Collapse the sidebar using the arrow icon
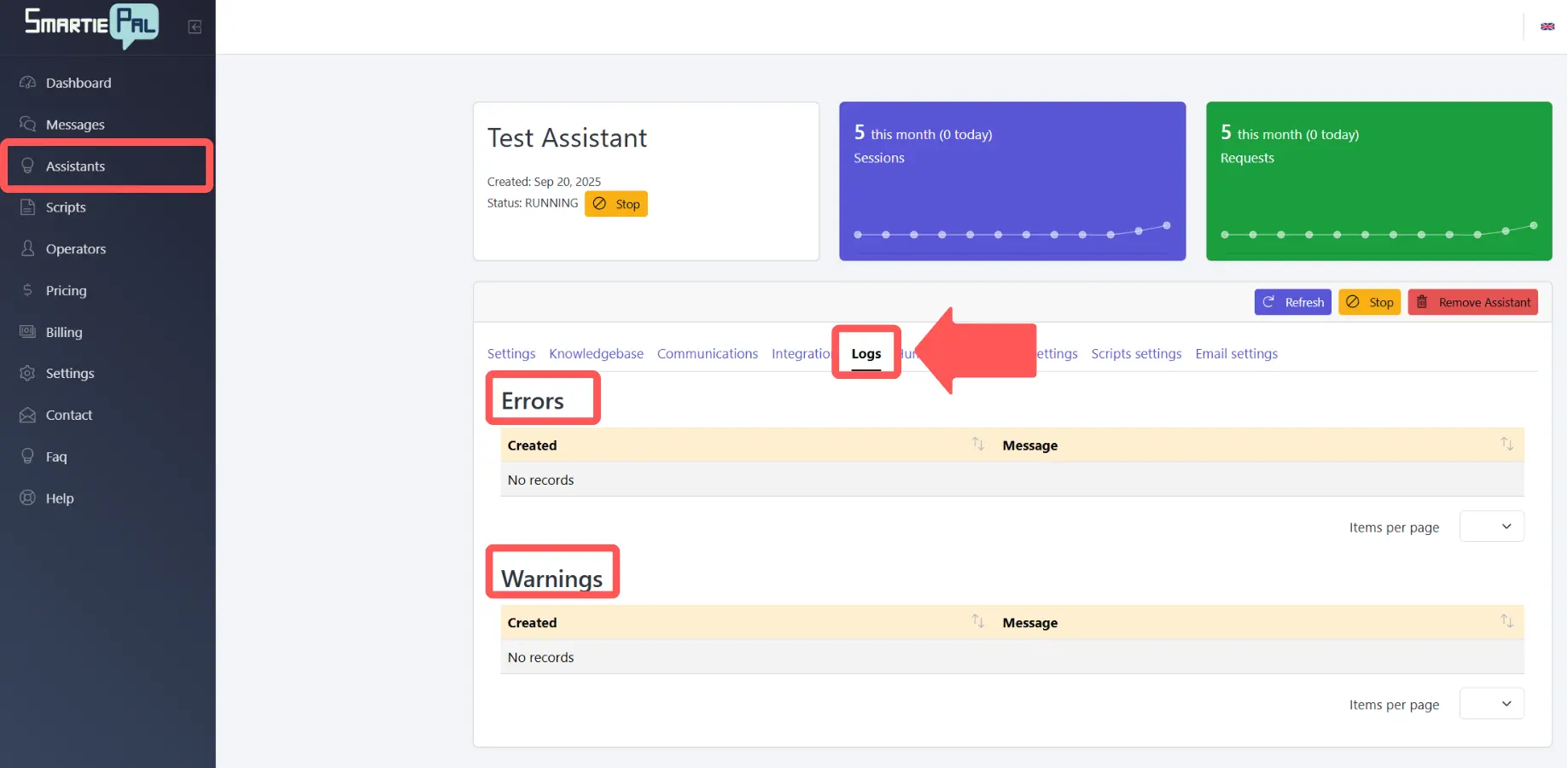1568x768 pixels. 195,26
